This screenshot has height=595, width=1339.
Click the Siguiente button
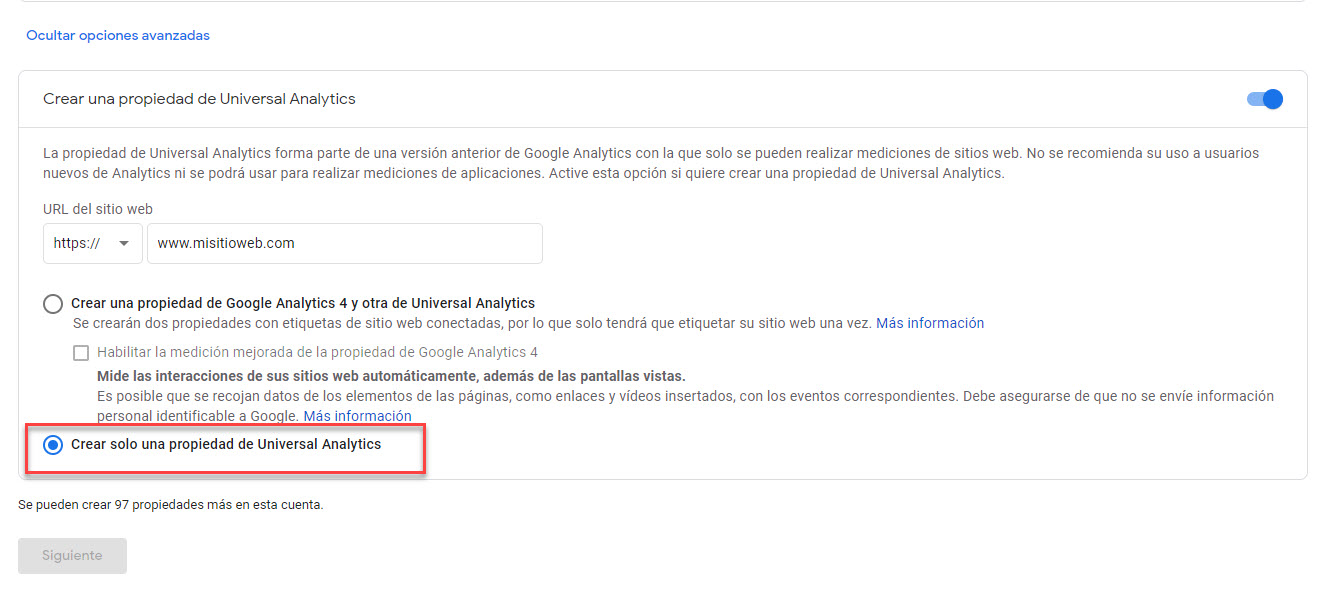point(72,555)
